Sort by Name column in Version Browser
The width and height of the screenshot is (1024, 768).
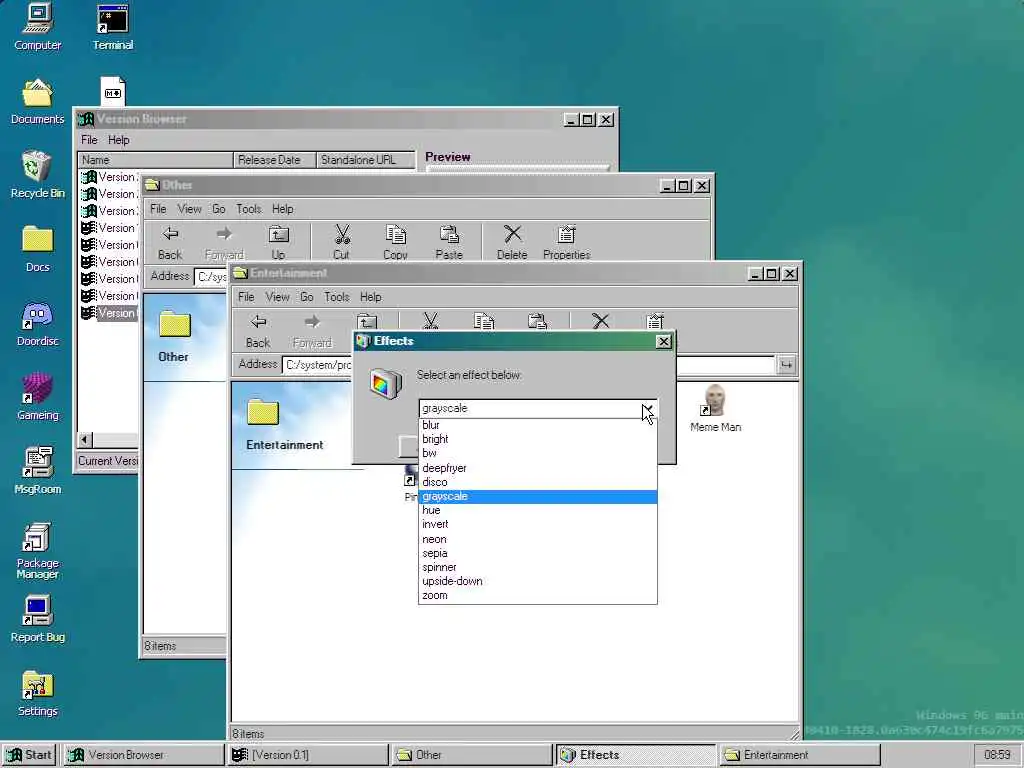pyautogui.click(x=155, y=160)
